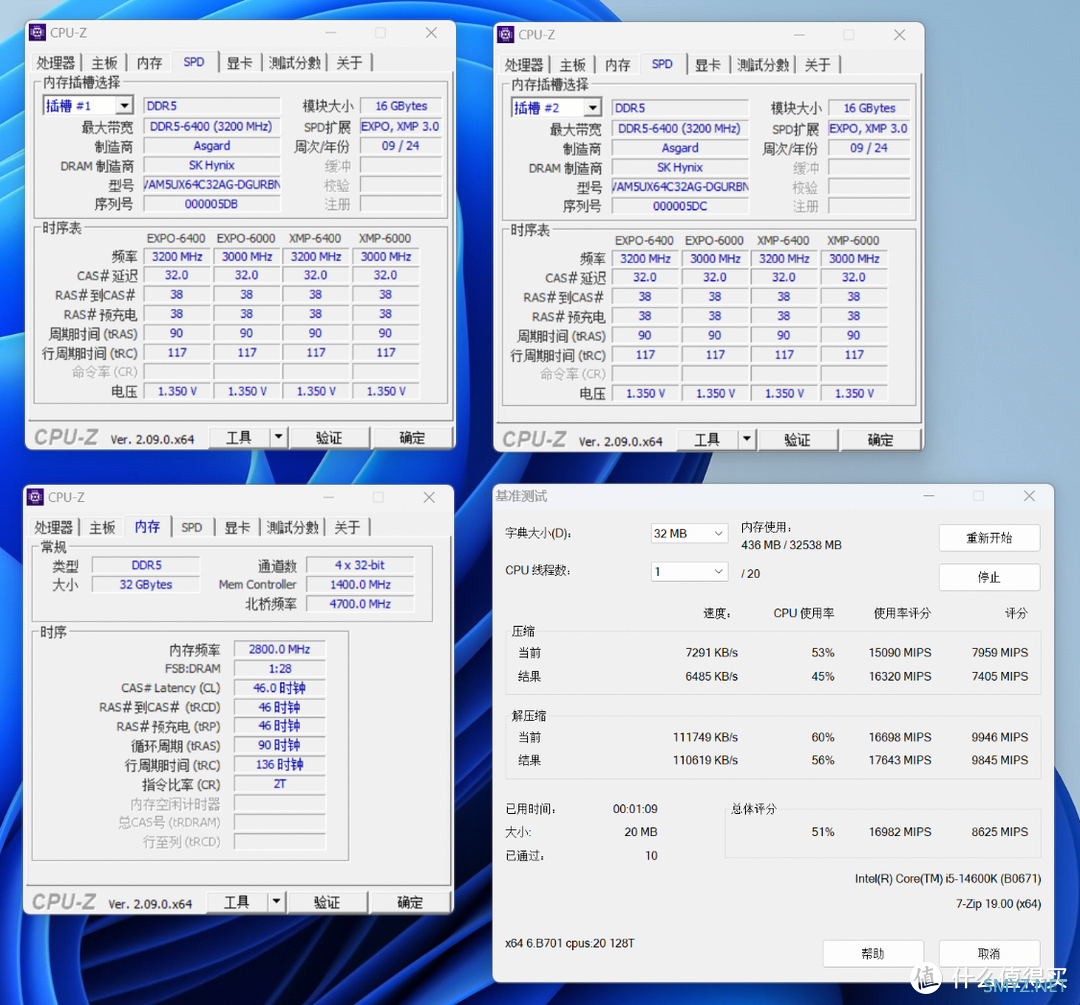This screenshot has width=1080, height=1005.
Task: Open 显卡 tab in slot #2 window
Action: pyautogui.click(x=708, y=65)
